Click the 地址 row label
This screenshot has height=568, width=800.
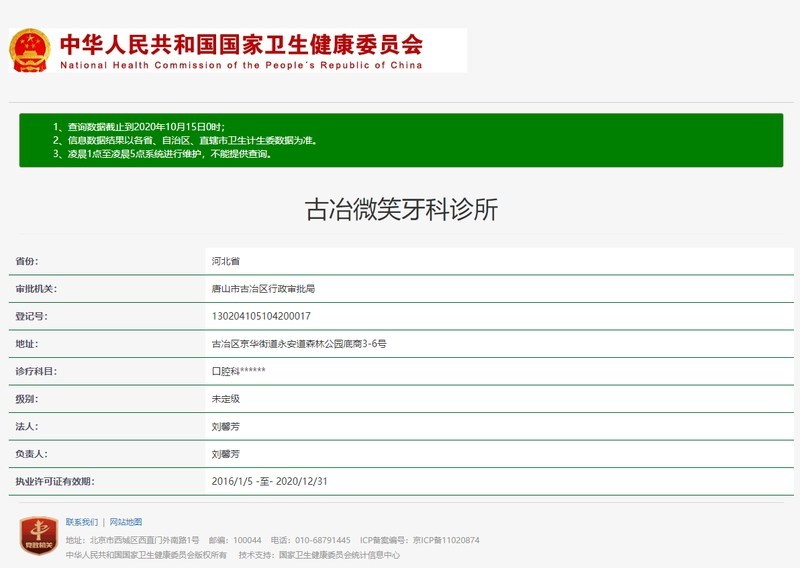coord(27,344)
